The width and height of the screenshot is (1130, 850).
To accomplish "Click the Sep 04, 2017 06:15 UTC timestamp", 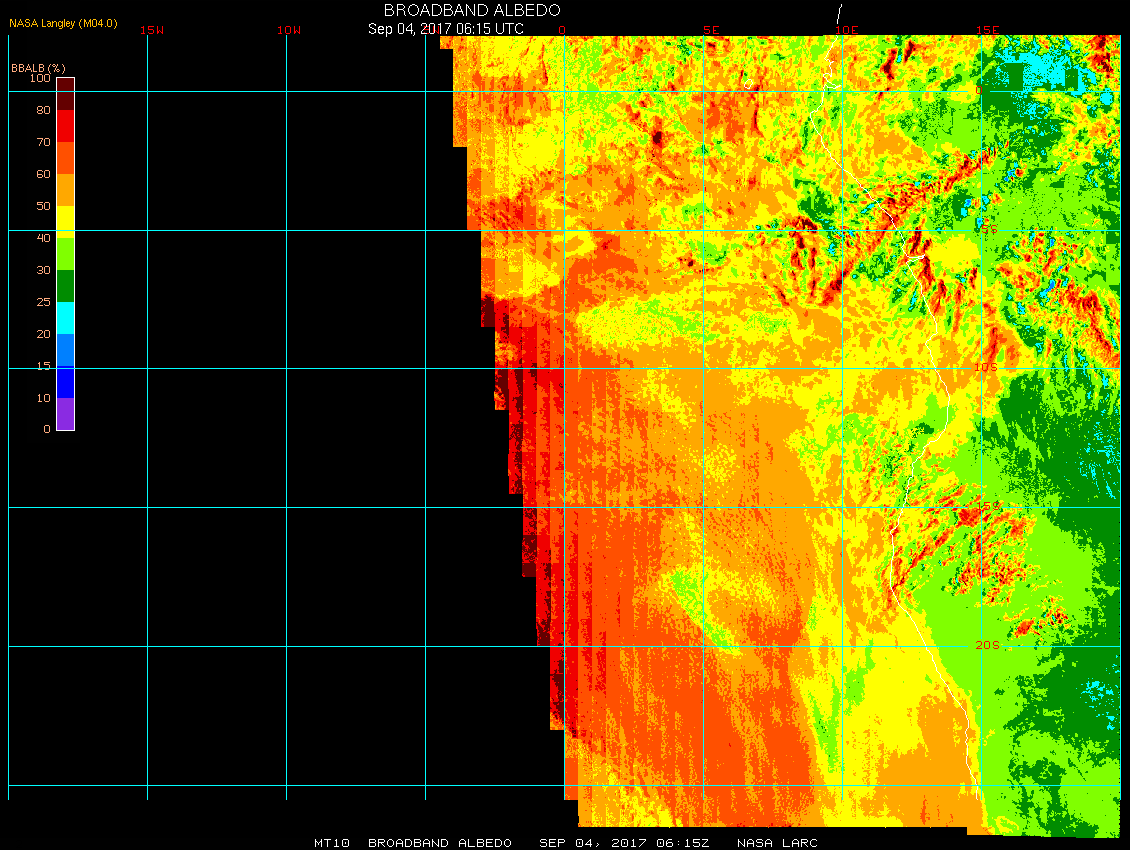I will (446, 28).
